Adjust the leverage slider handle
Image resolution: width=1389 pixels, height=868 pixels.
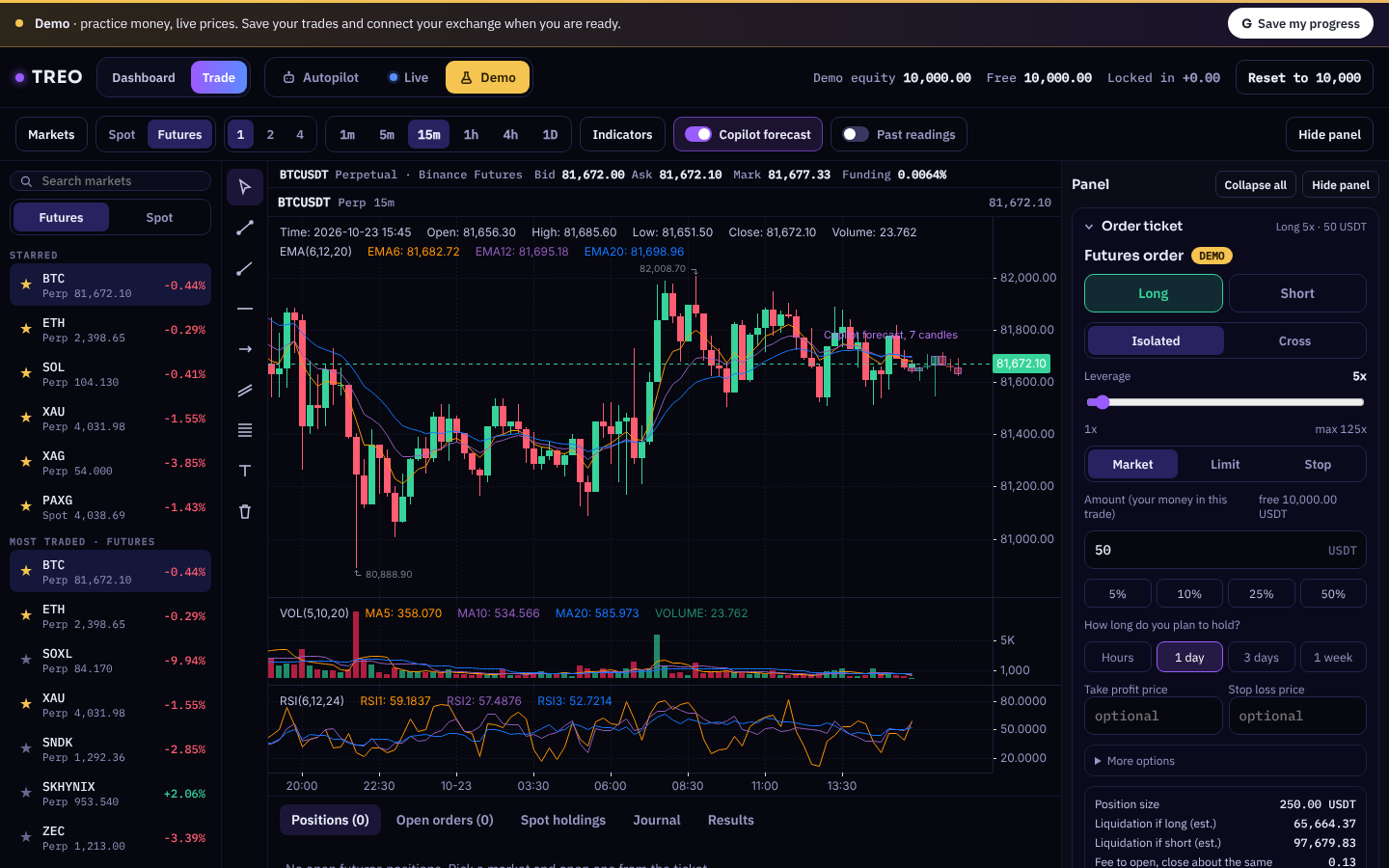(1103, 402)
